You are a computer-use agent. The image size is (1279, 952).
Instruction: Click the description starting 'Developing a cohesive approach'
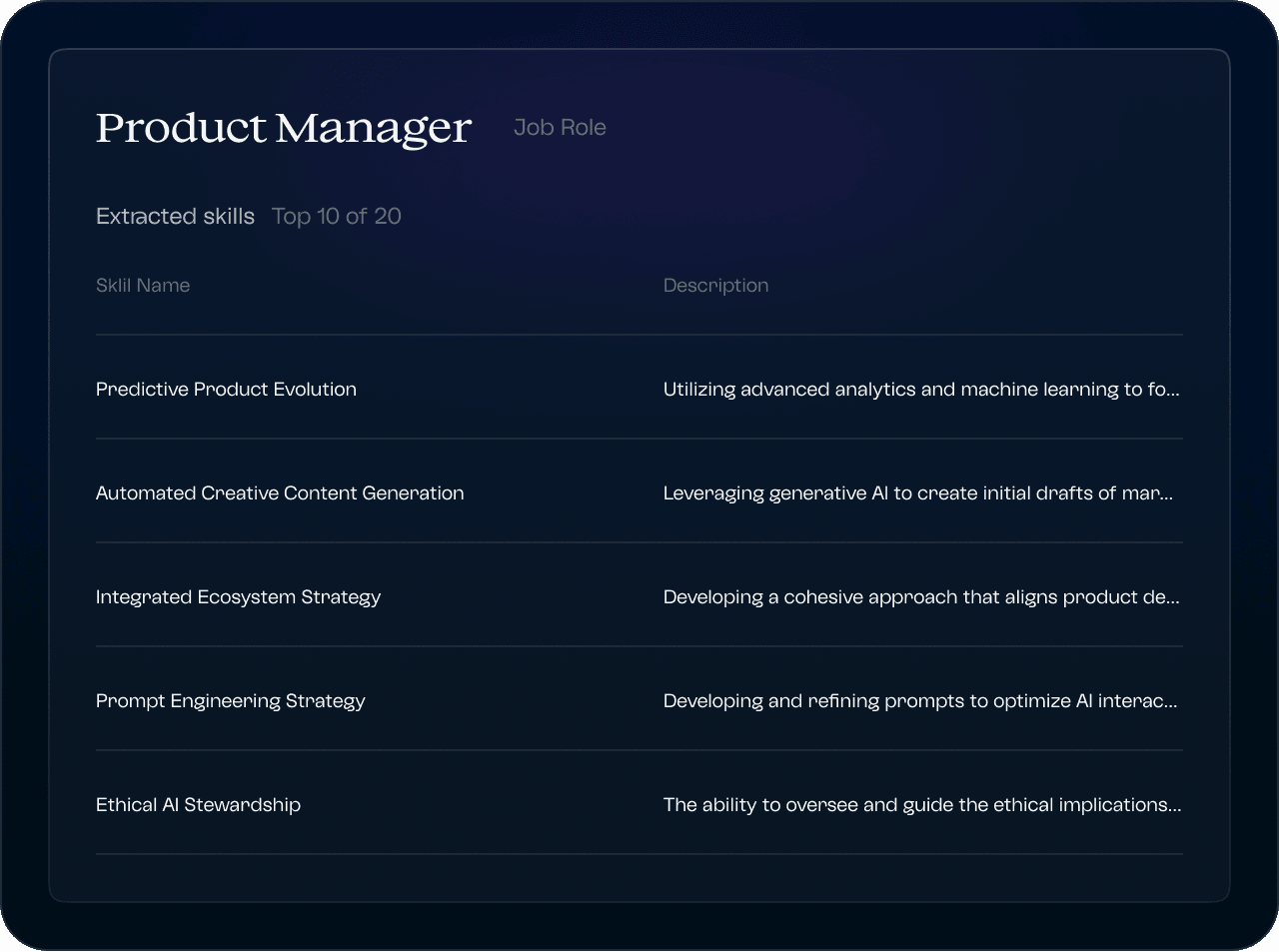921,597
